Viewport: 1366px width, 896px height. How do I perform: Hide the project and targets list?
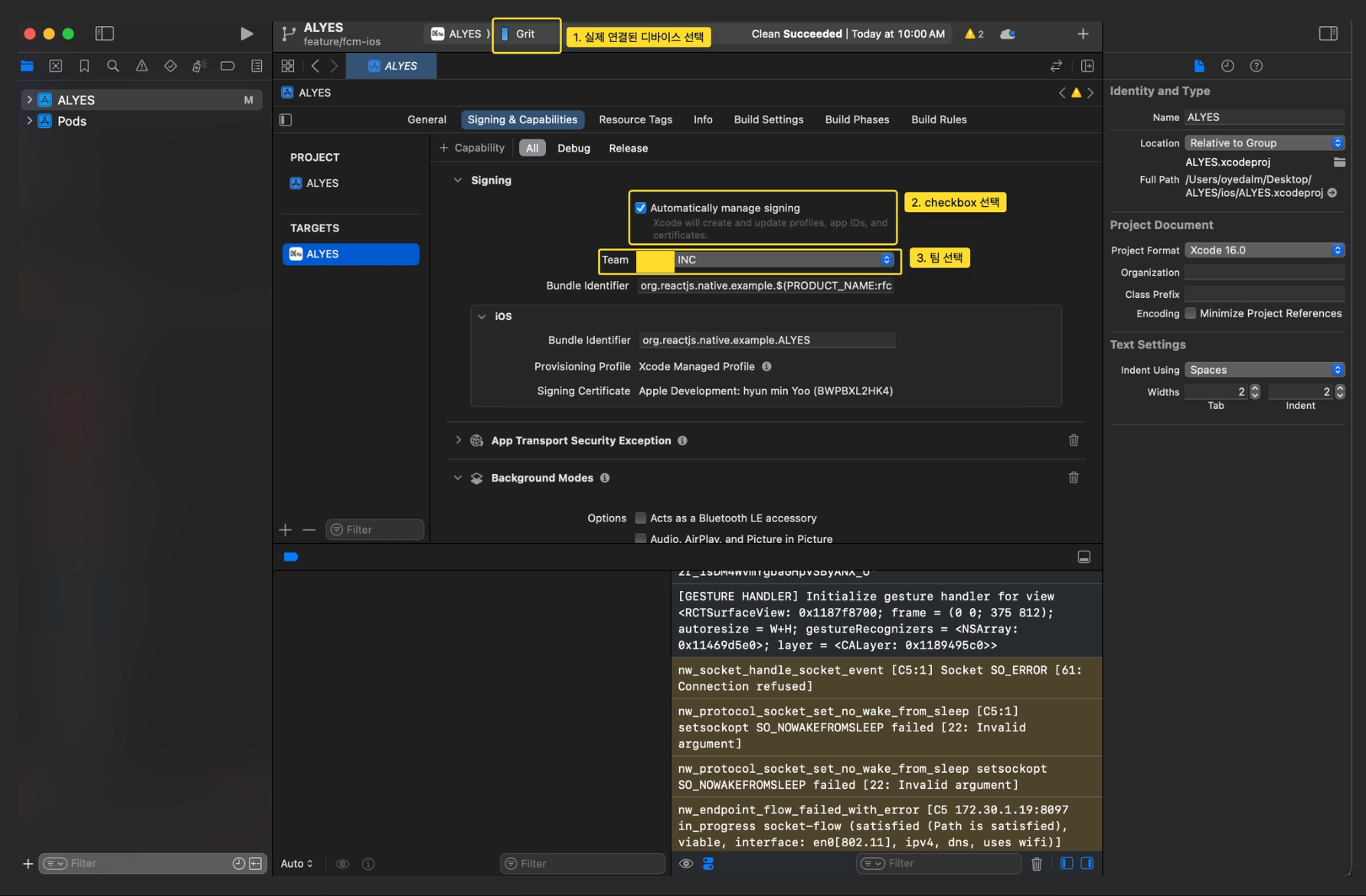pos(286,119)
